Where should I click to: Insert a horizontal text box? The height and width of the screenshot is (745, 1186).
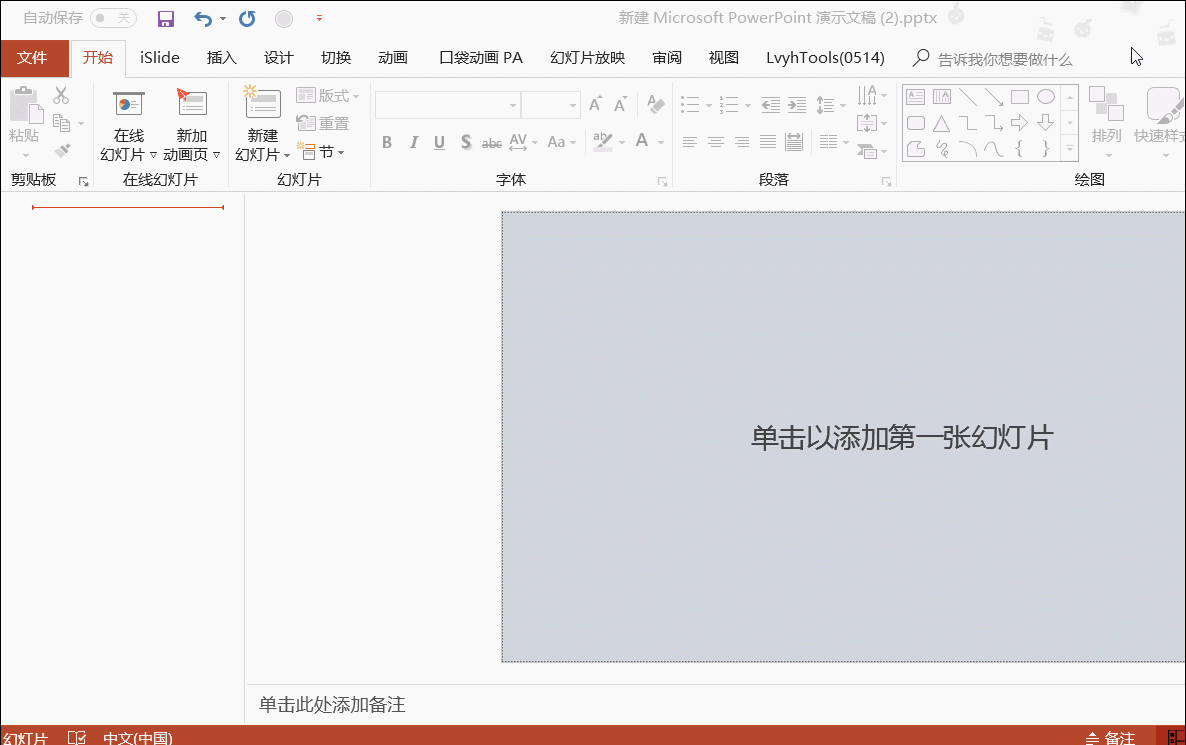(x=916, y=96)
